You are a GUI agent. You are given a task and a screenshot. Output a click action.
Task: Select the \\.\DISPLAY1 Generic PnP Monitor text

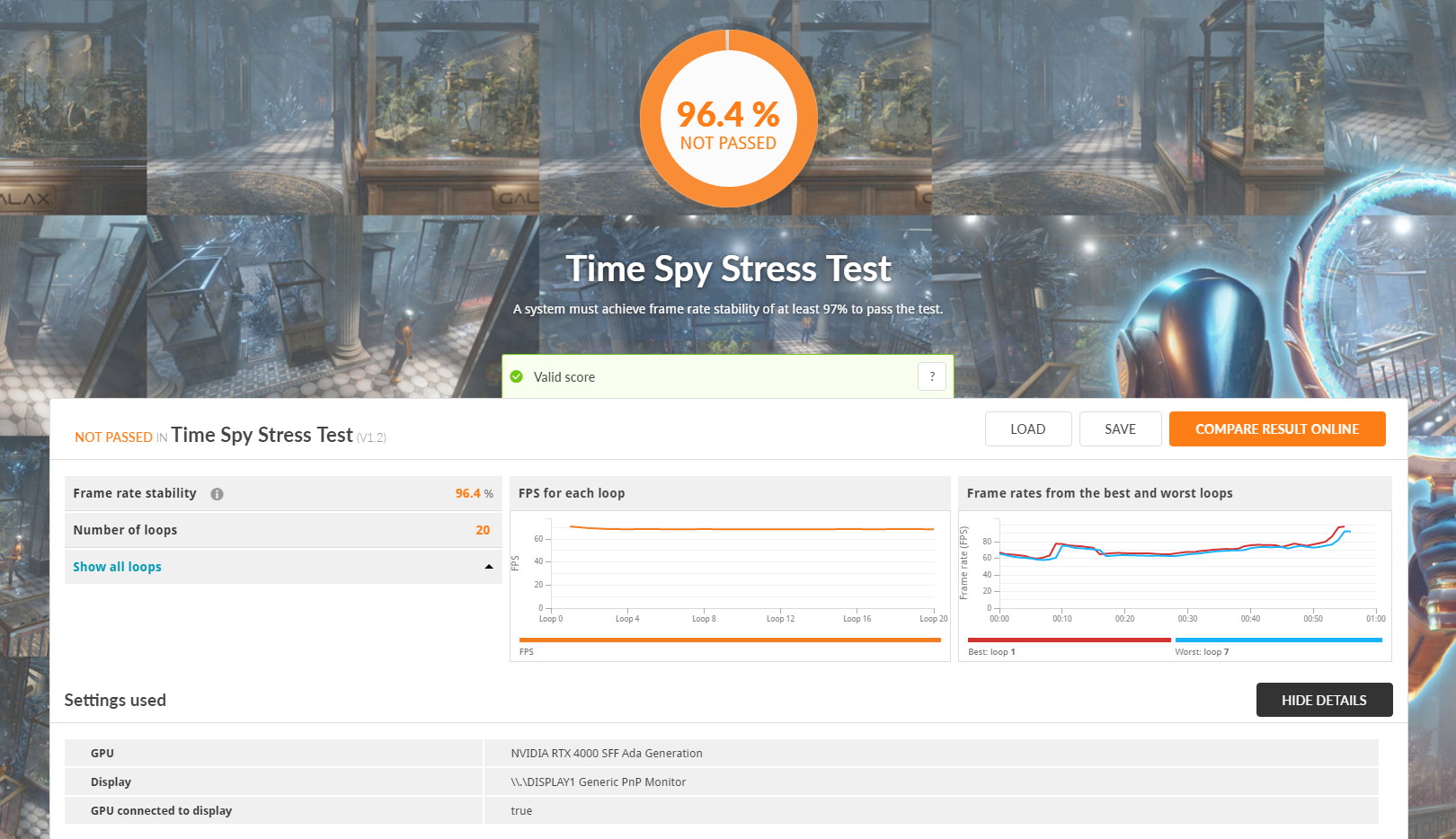click(599, 782)
